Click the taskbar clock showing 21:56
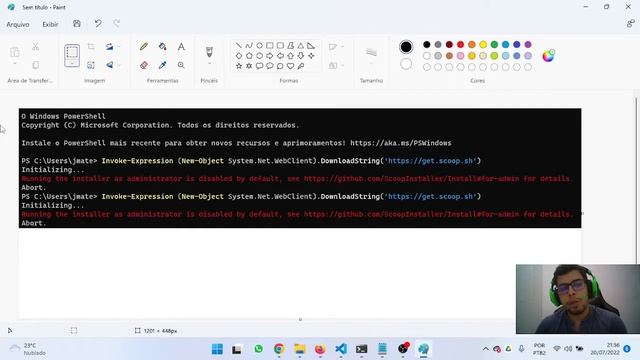The image size is (640, 360). pos(604,349)
